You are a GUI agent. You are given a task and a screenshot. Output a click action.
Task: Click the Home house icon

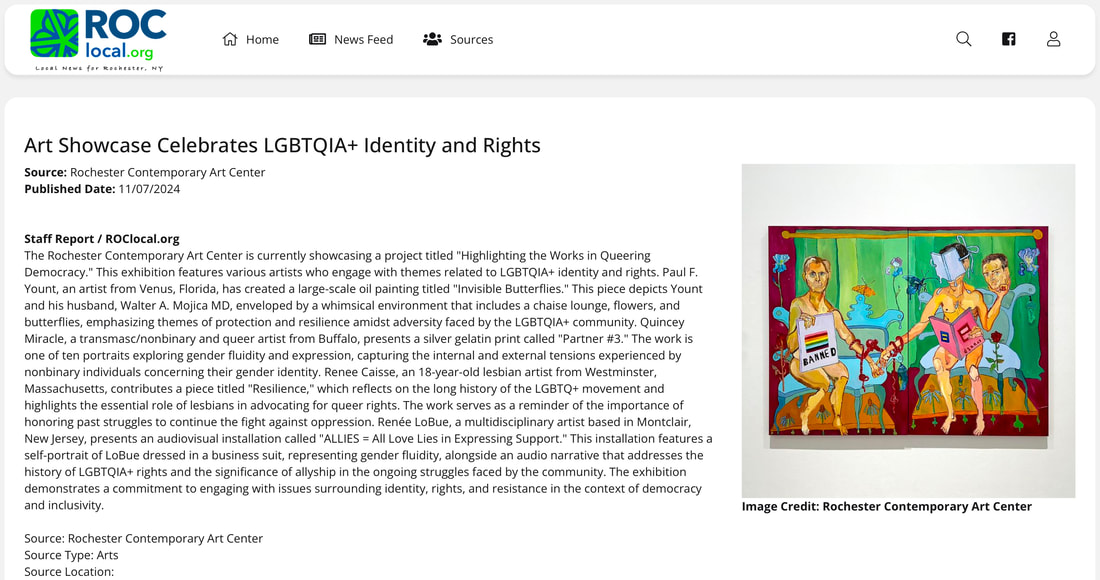pos(230,39)
